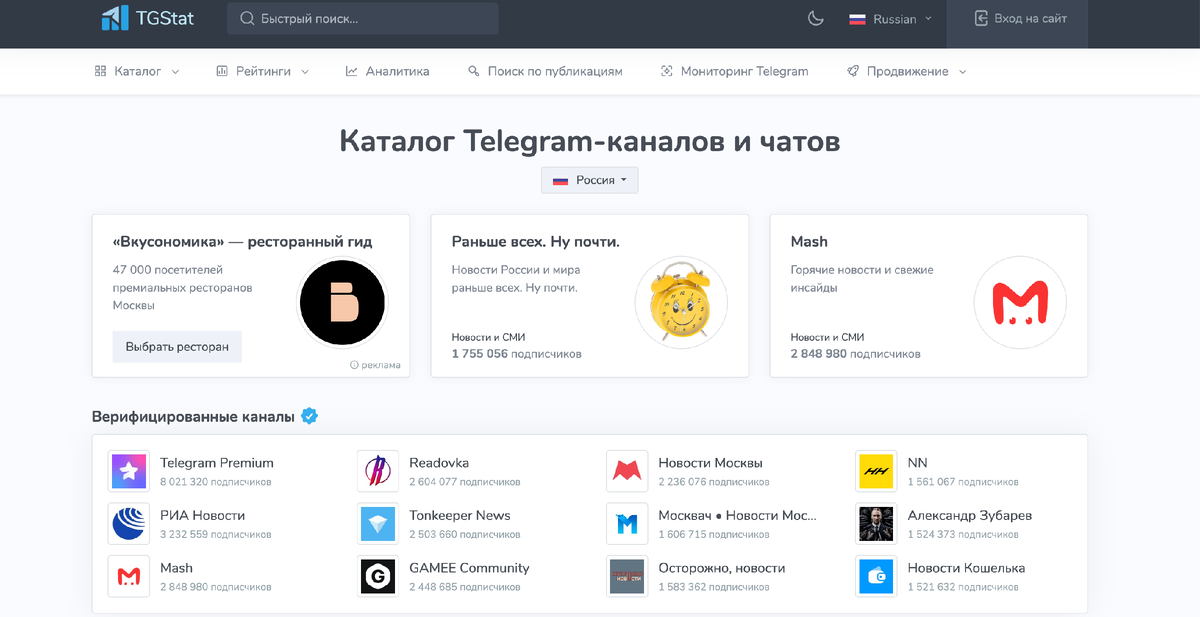Open «Вкусономика» — ресторанный гид title
Viewport: 1200px width, 617px height.
point(243,242)
